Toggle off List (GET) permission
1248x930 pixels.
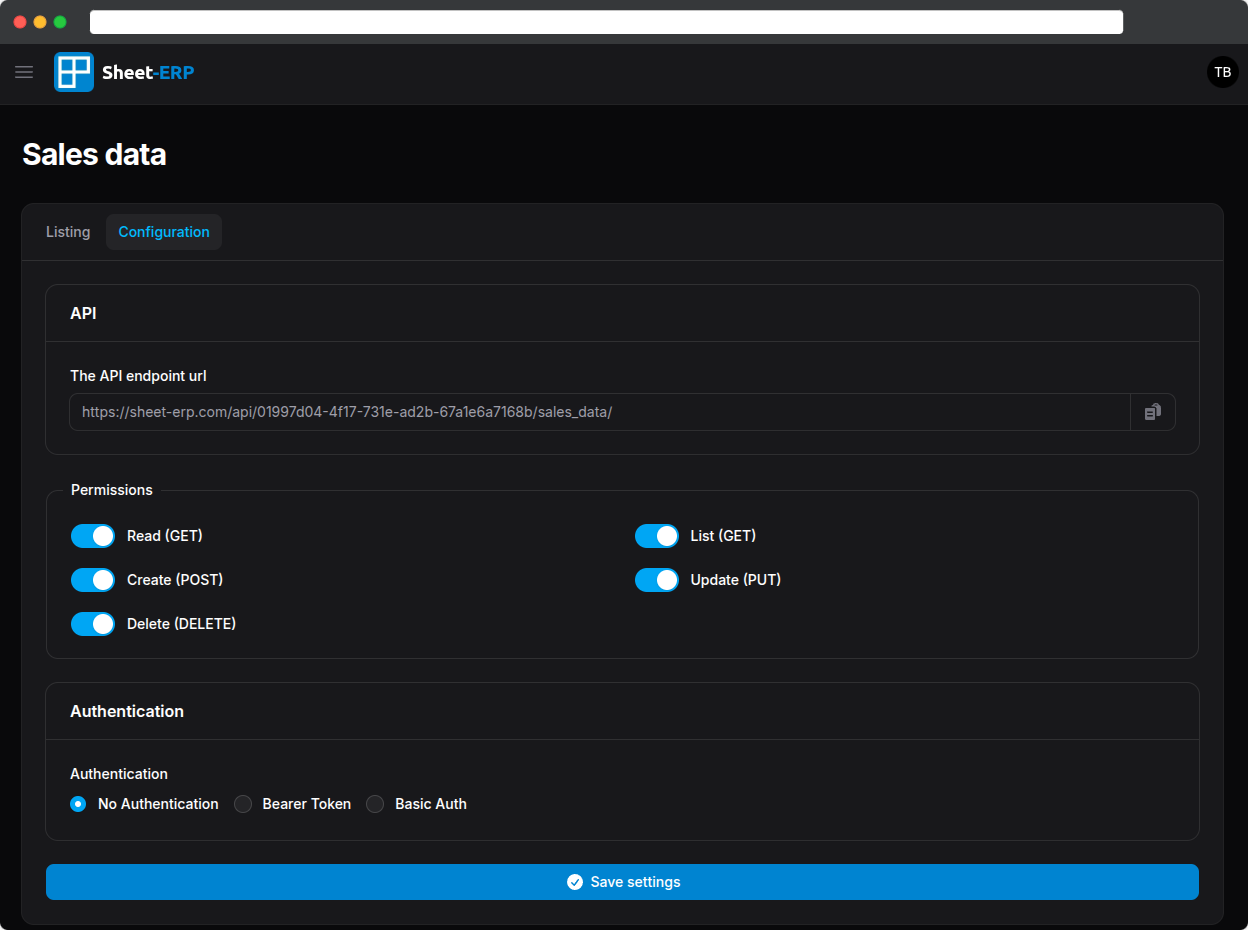[657, 536]
